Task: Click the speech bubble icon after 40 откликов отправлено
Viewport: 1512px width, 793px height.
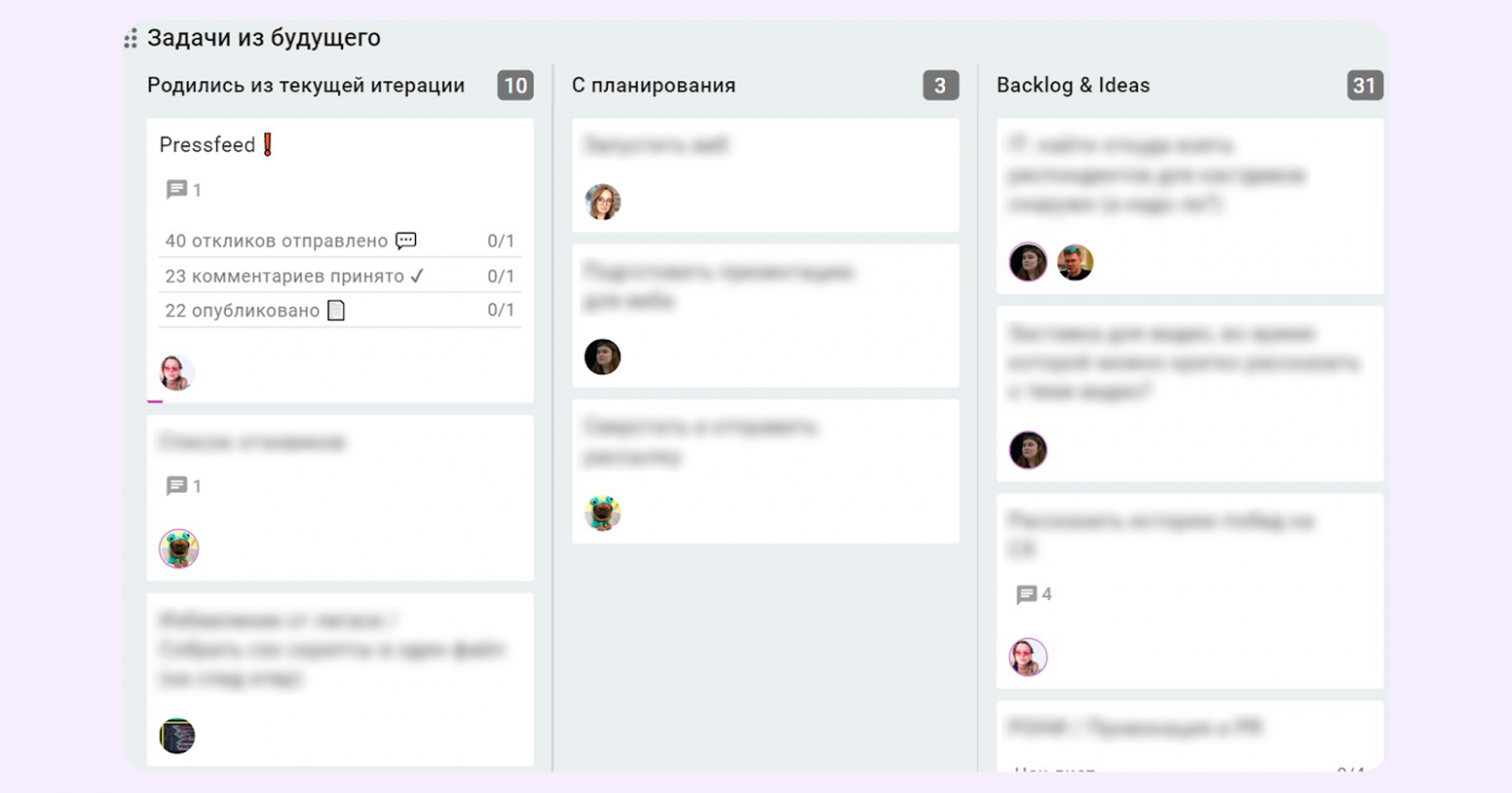Action: pos(406,240)
